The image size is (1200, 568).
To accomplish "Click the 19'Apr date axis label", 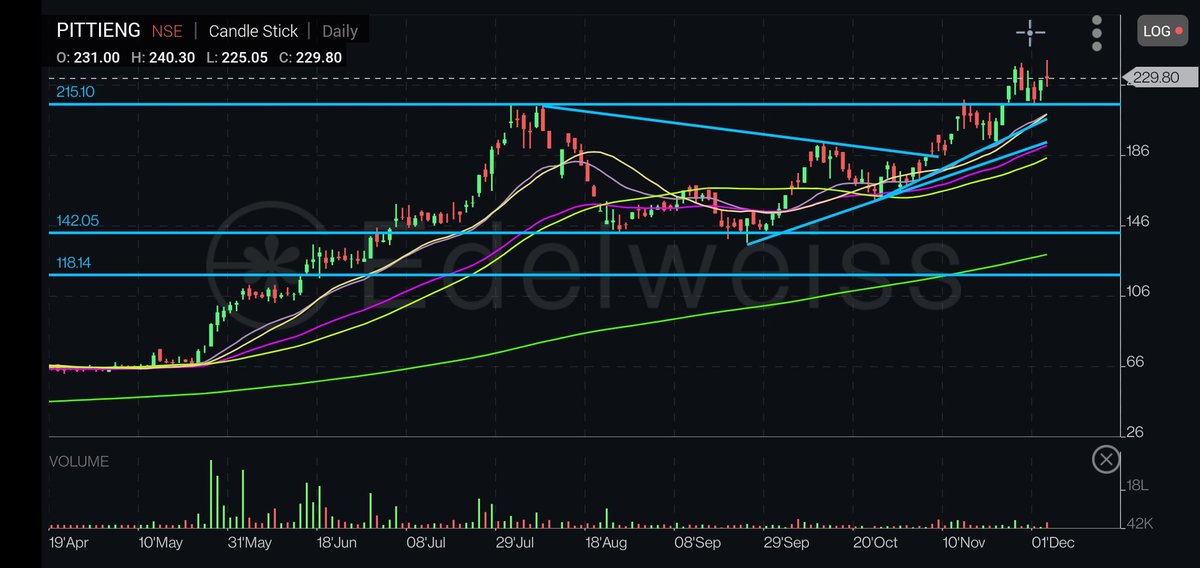I will pyautogui.click(x=71, y=543).
